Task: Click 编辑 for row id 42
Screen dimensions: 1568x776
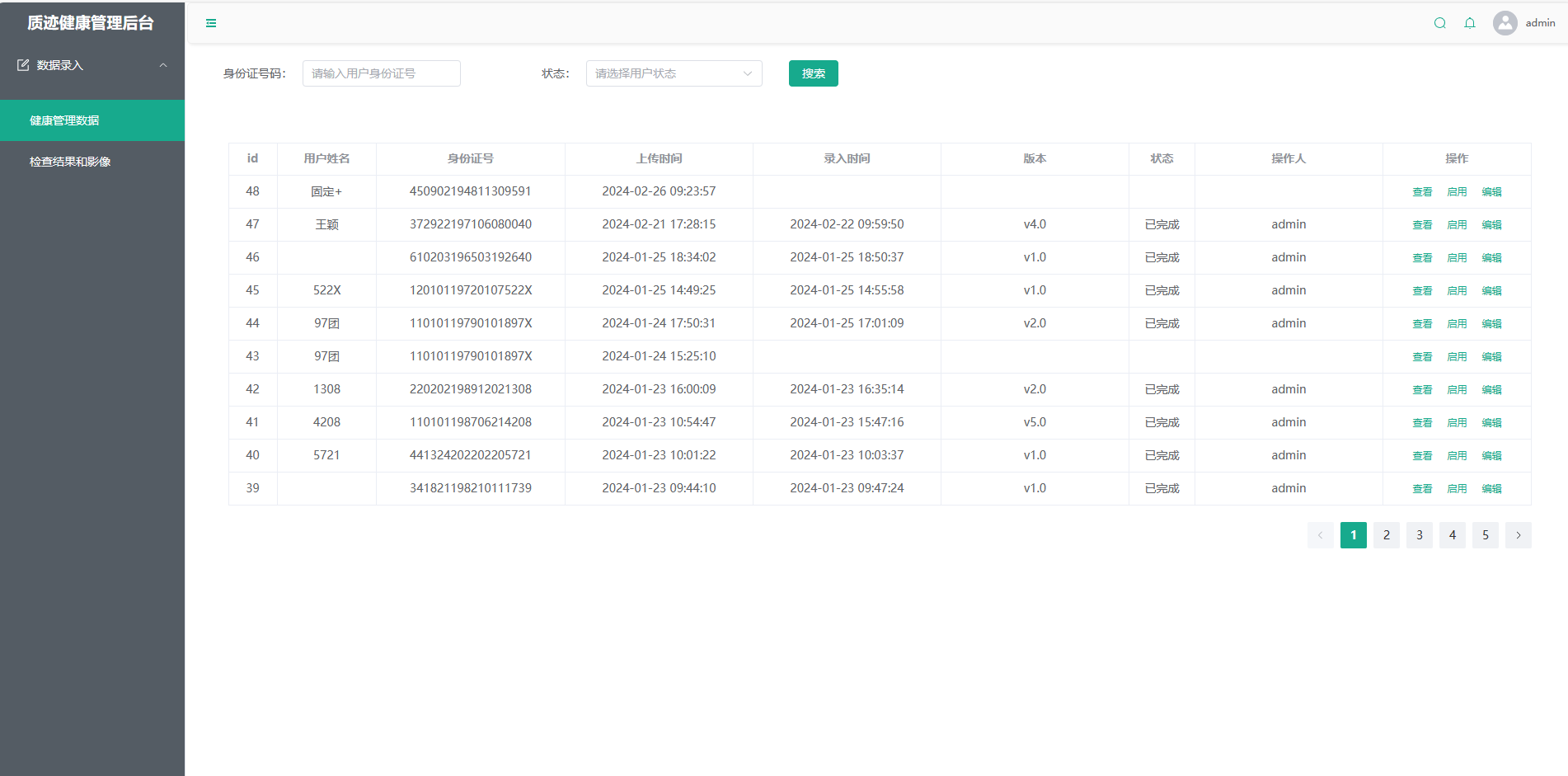Action: 1491,390
